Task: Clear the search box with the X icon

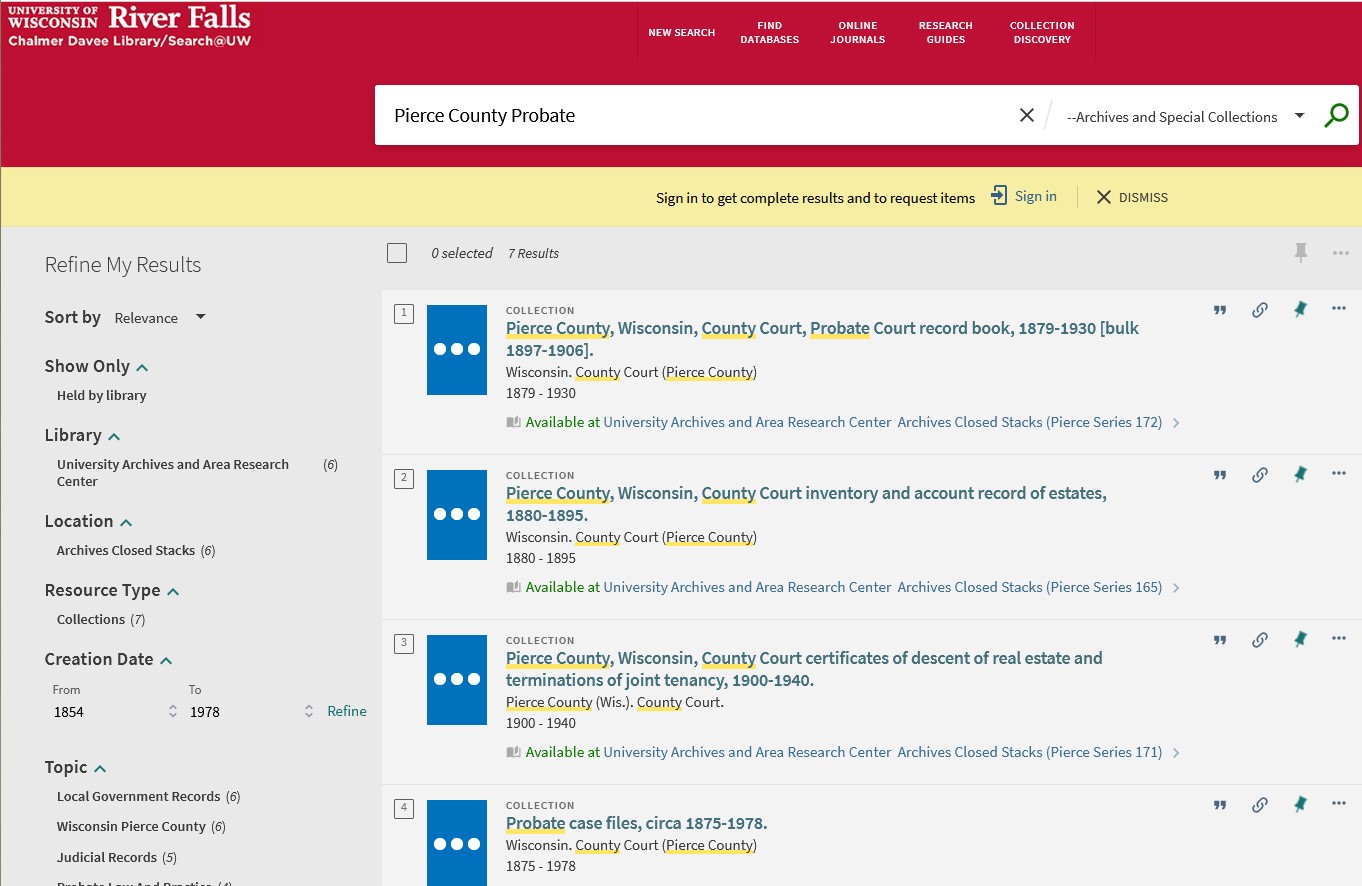Action: point(1026,116)
